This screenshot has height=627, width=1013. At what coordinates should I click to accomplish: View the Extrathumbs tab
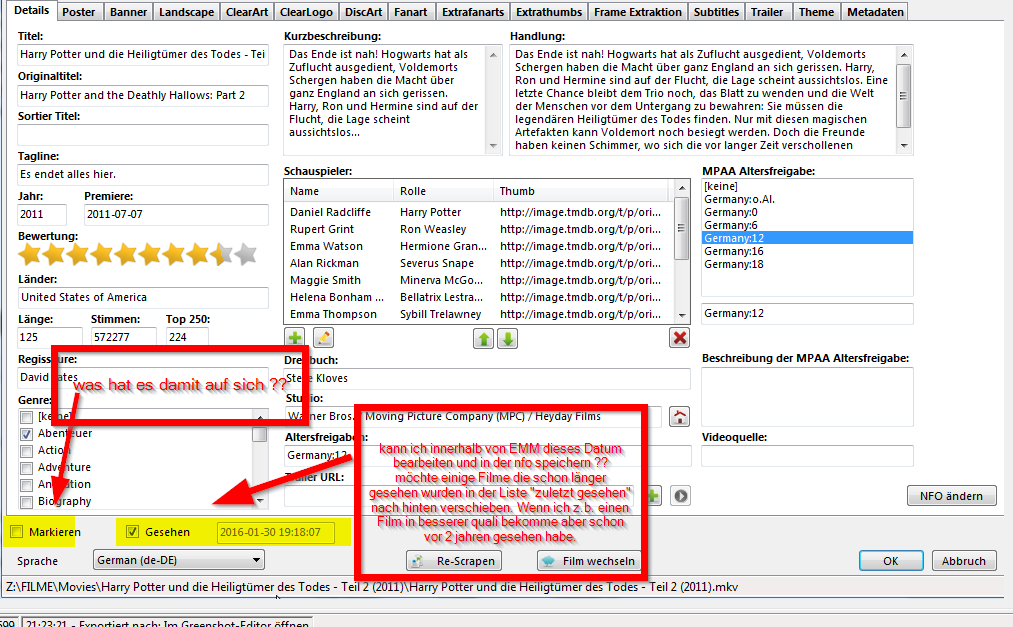coord(548,12)
